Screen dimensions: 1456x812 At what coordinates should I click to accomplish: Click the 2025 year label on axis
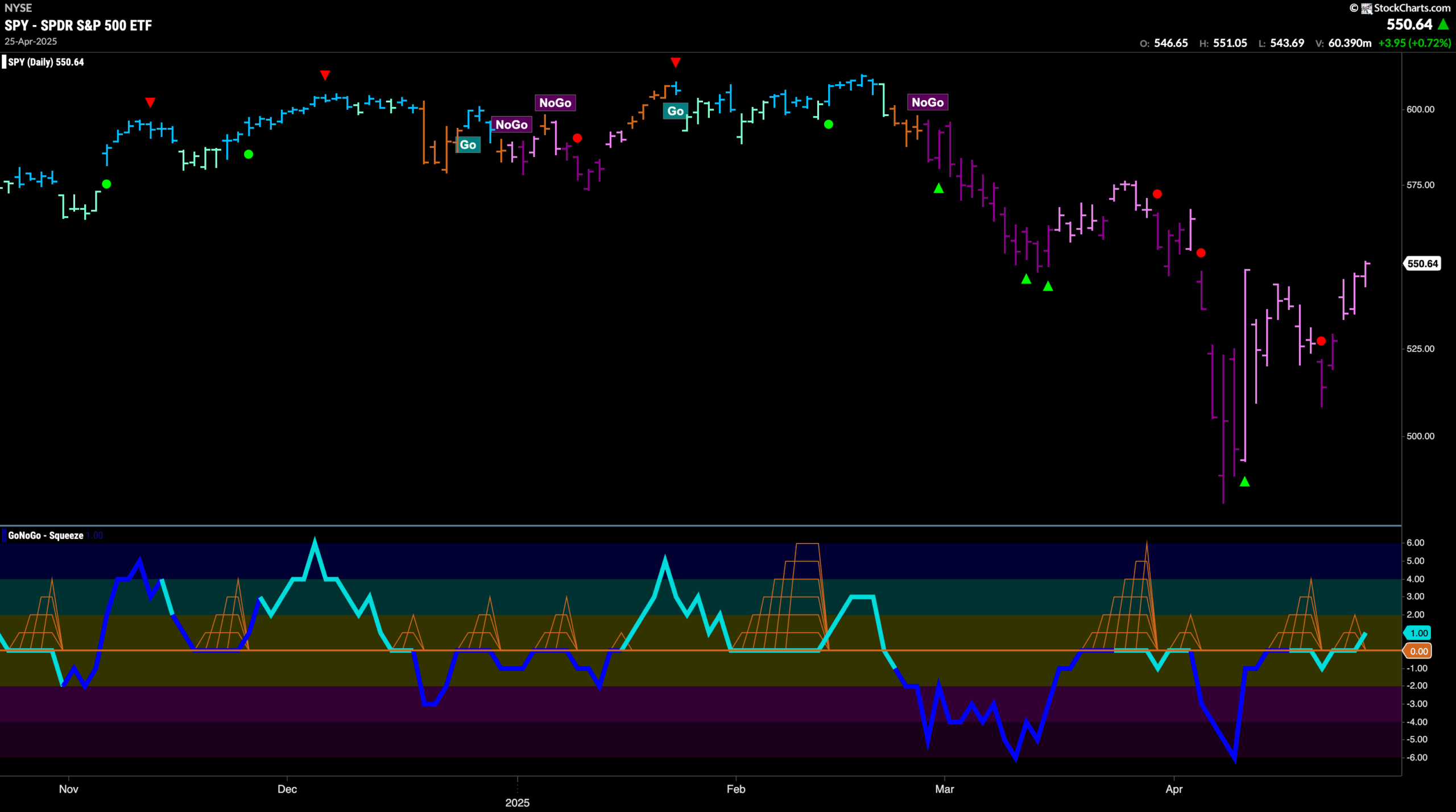[517, 802]
